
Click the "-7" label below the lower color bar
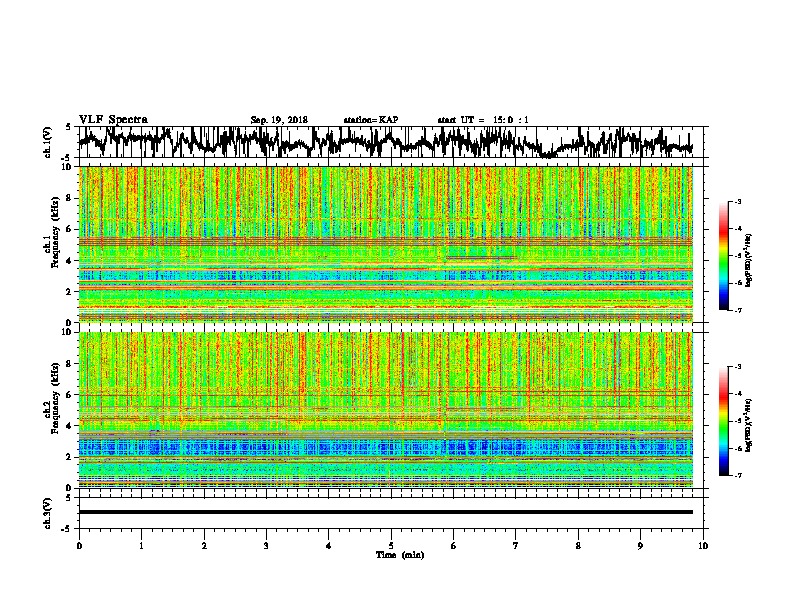(x=737, y=475)
